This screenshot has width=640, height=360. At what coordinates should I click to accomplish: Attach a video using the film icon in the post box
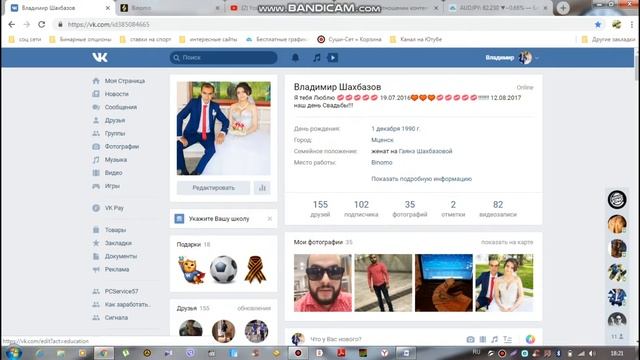click(x=483, y=339)
